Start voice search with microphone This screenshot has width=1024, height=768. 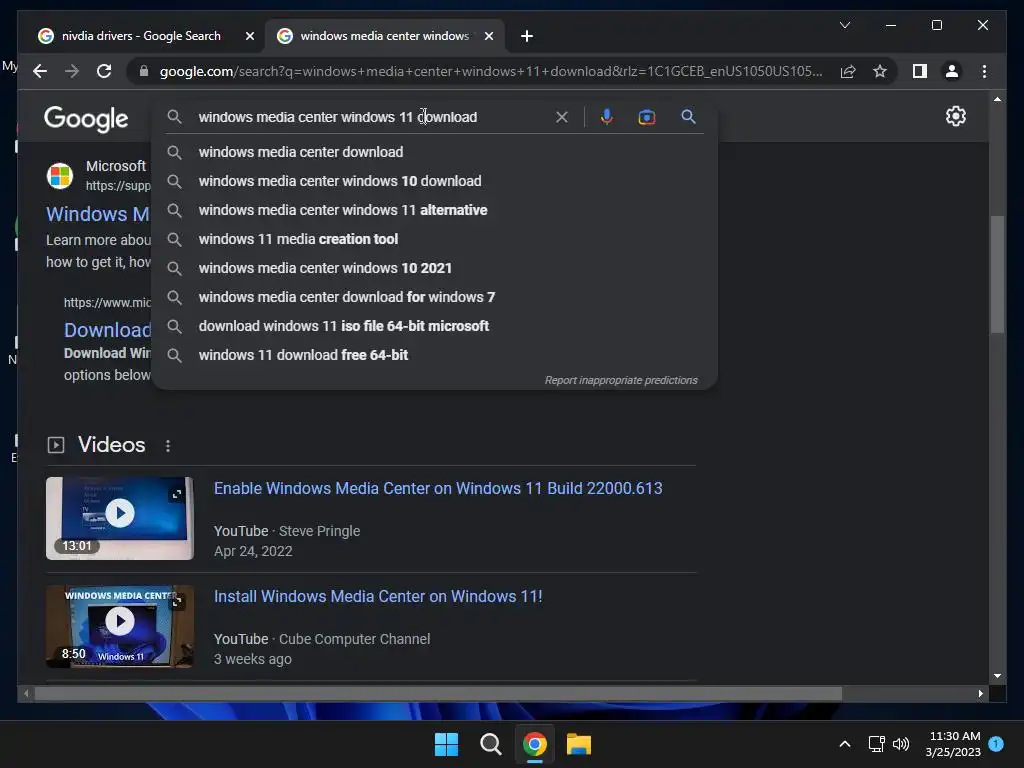[x=607, y=117]
